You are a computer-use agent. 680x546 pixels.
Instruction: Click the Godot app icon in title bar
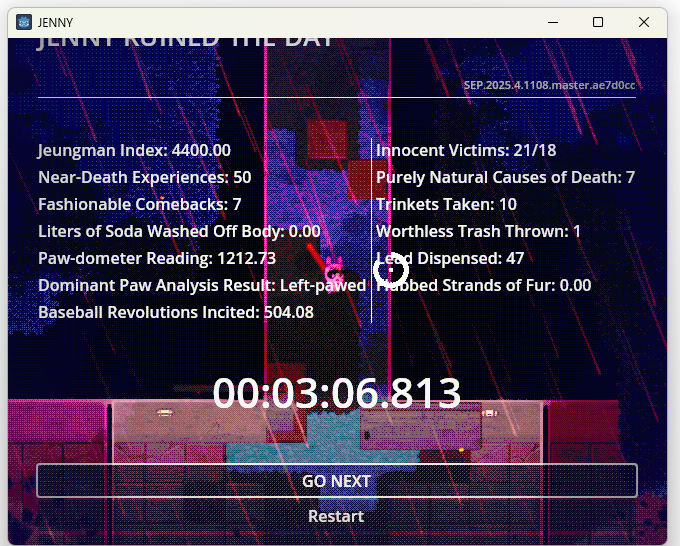[x=24, y=22]
